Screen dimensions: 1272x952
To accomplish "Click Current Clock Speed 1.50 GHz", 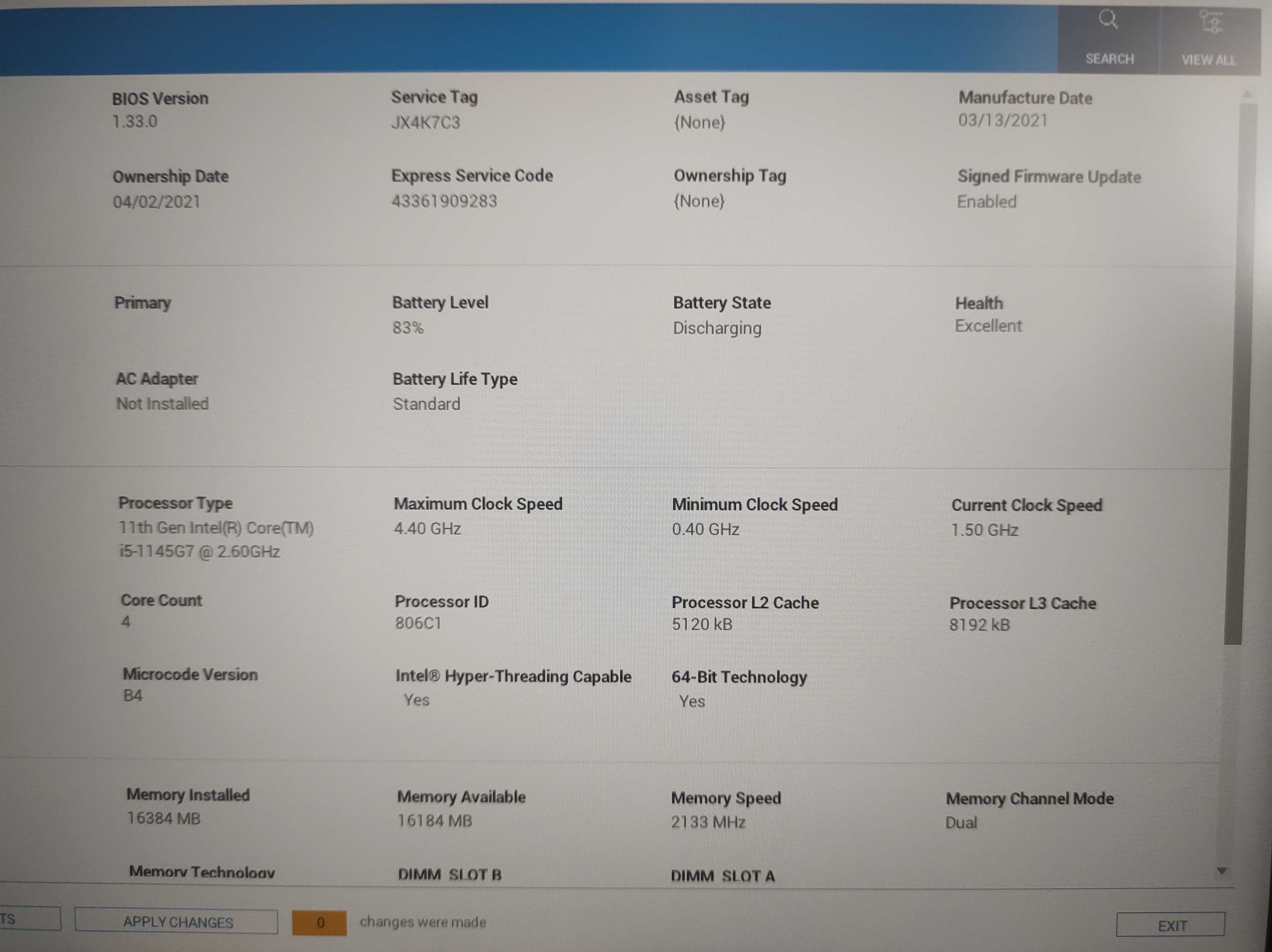I will (984, 530).
